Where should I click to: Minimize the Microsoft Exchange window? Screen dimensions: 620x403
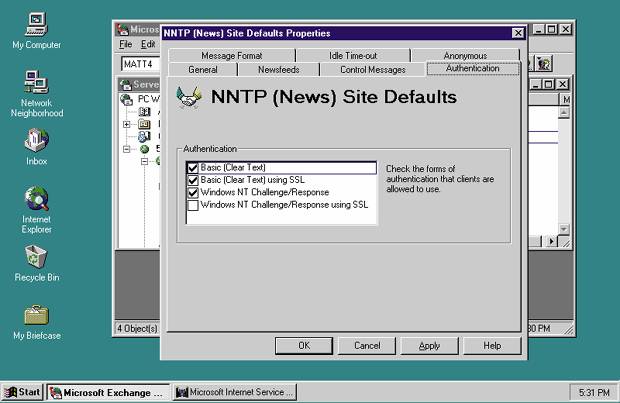point(539,29)
